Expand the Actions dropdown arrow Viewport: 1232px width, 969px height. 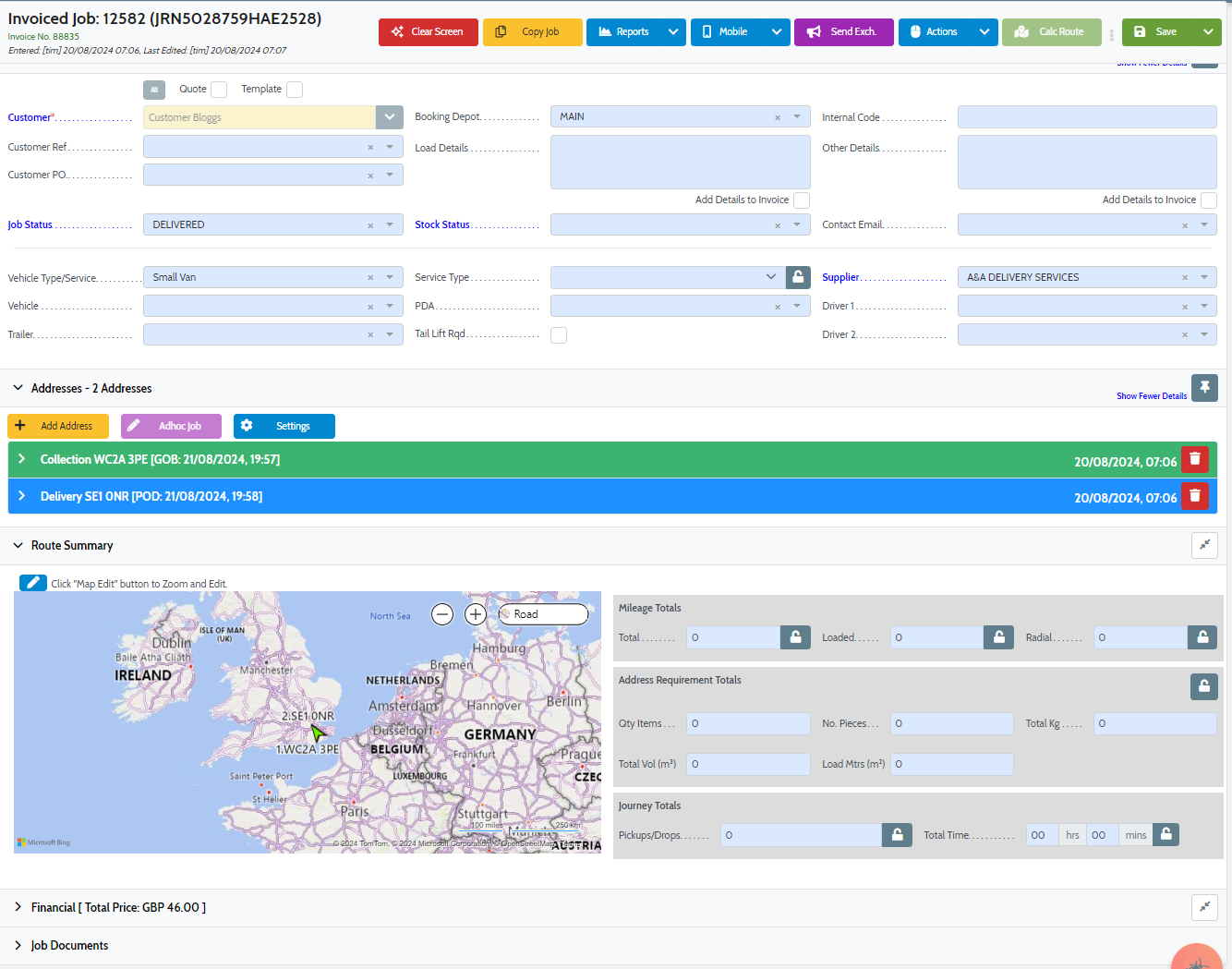click(985, 31)
